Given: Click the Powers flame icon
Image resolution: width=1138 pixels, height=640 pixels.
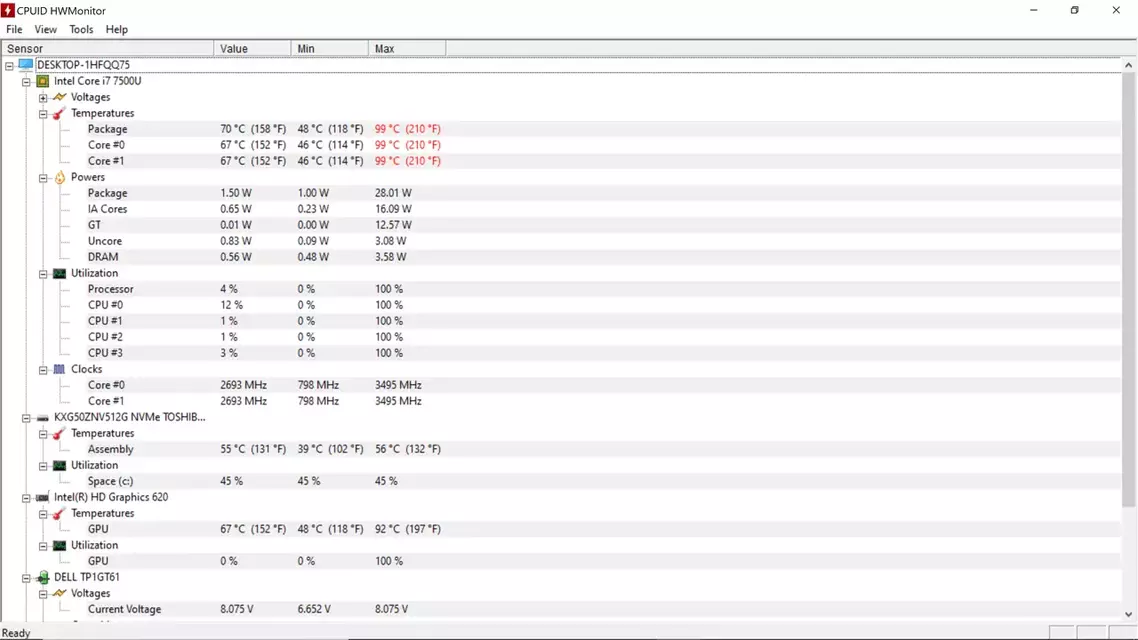Looking at the screenshot, I should click(60, 177).
